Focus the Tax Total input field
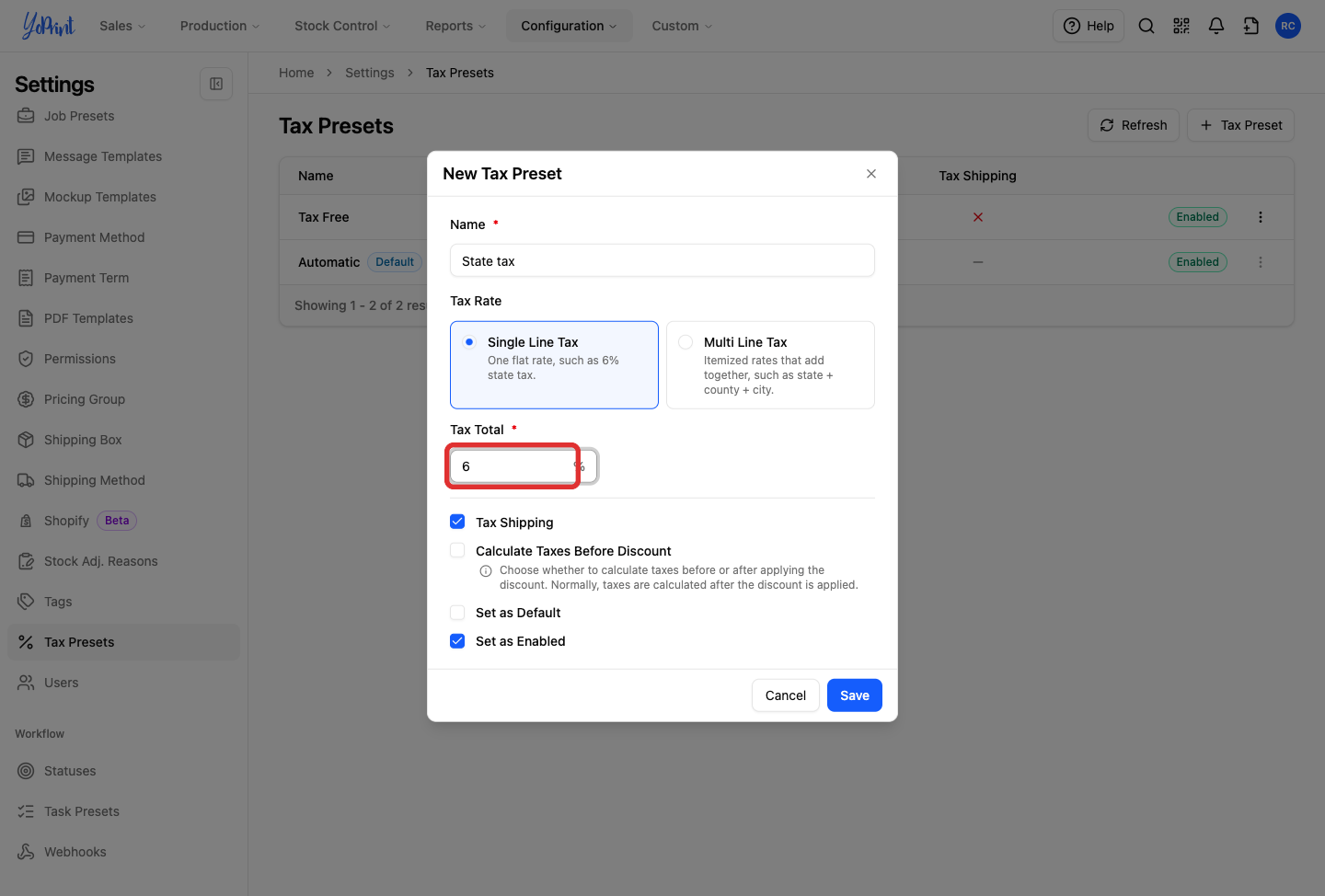The height and width of the screenshot is (896, 1325). point(524,466)
